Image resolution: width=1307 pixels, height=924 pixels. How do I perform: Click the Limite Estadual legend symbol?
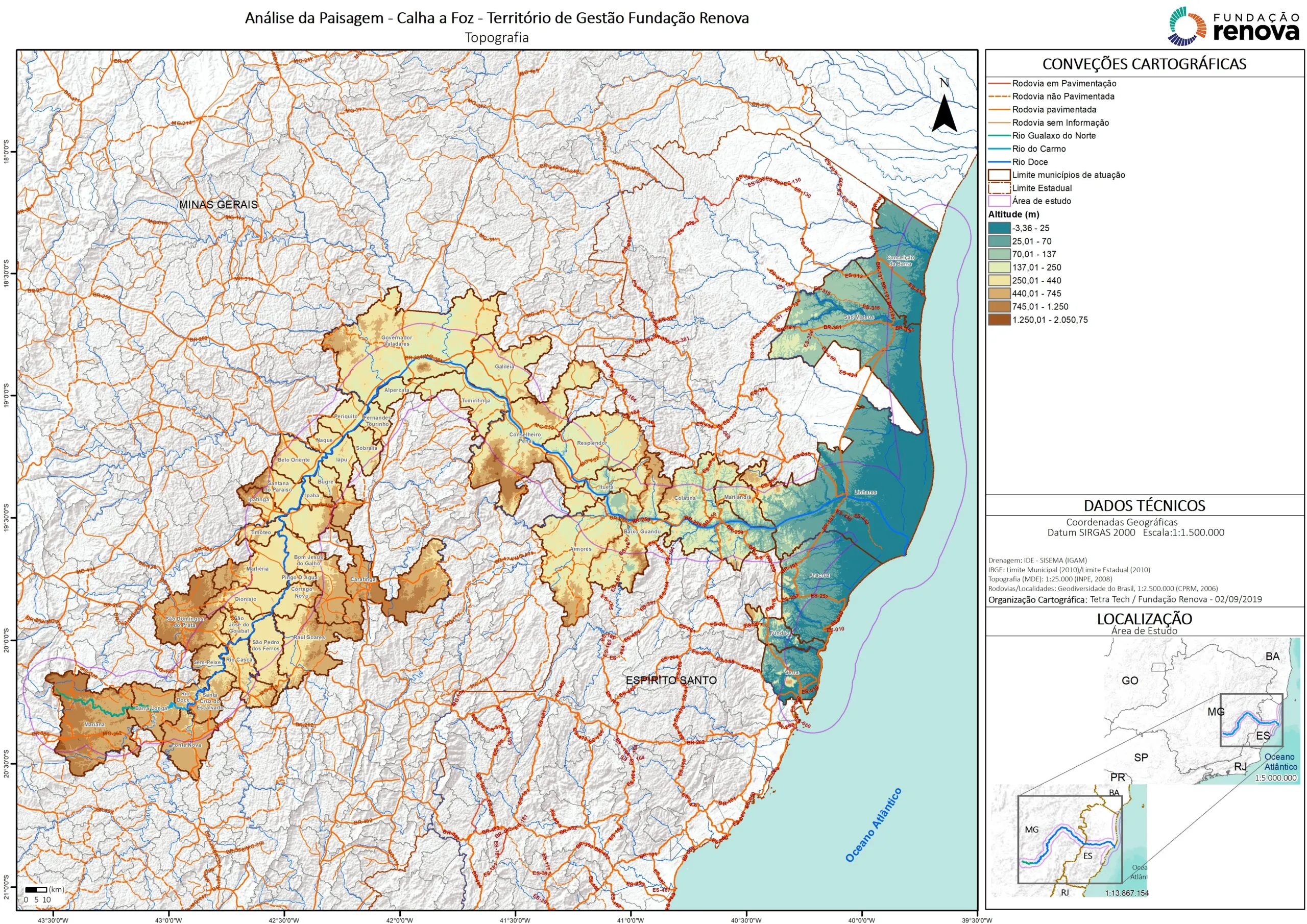tap(1000, 188)
